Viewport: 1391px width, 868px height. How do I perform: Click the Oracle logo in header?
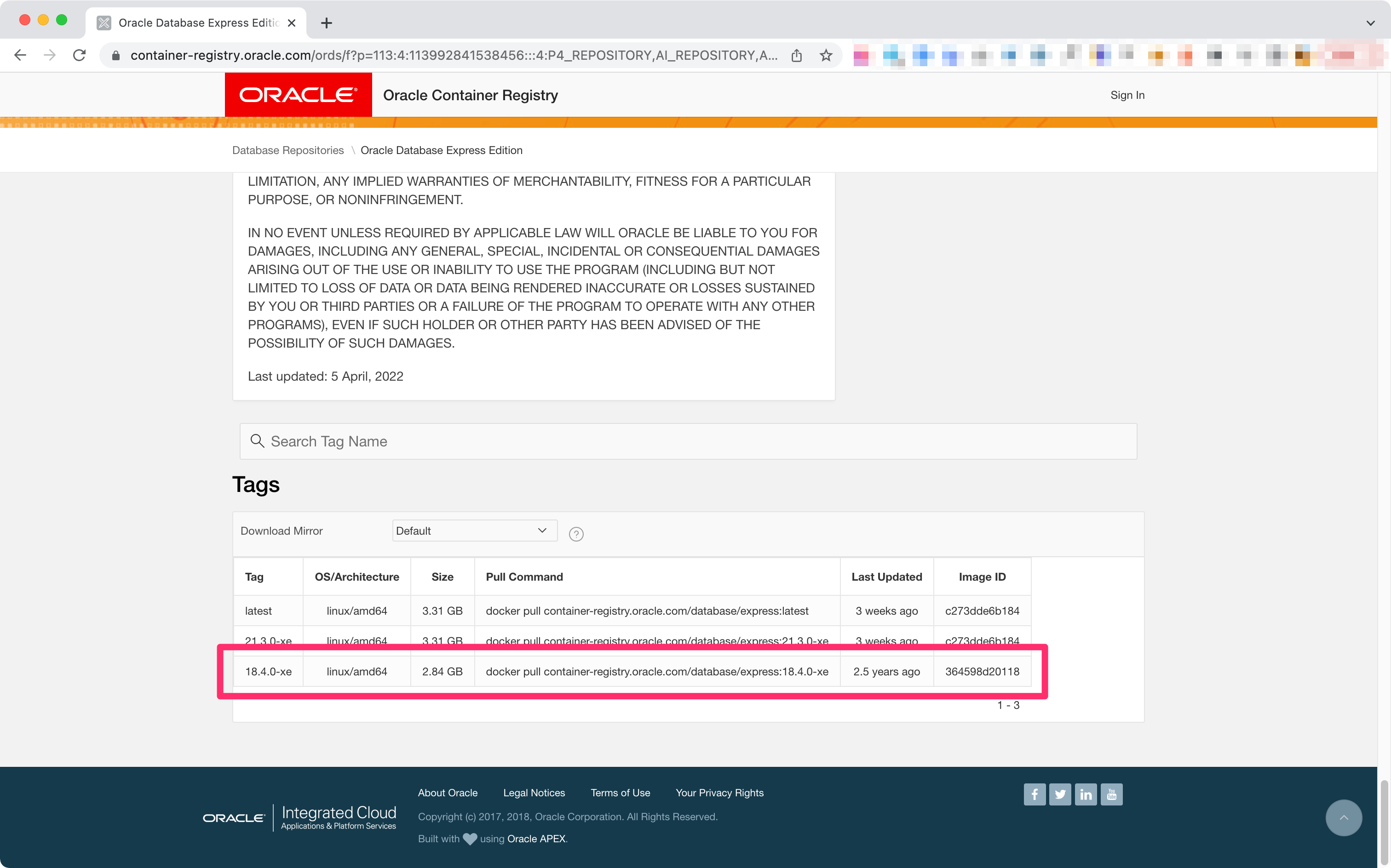298,95
